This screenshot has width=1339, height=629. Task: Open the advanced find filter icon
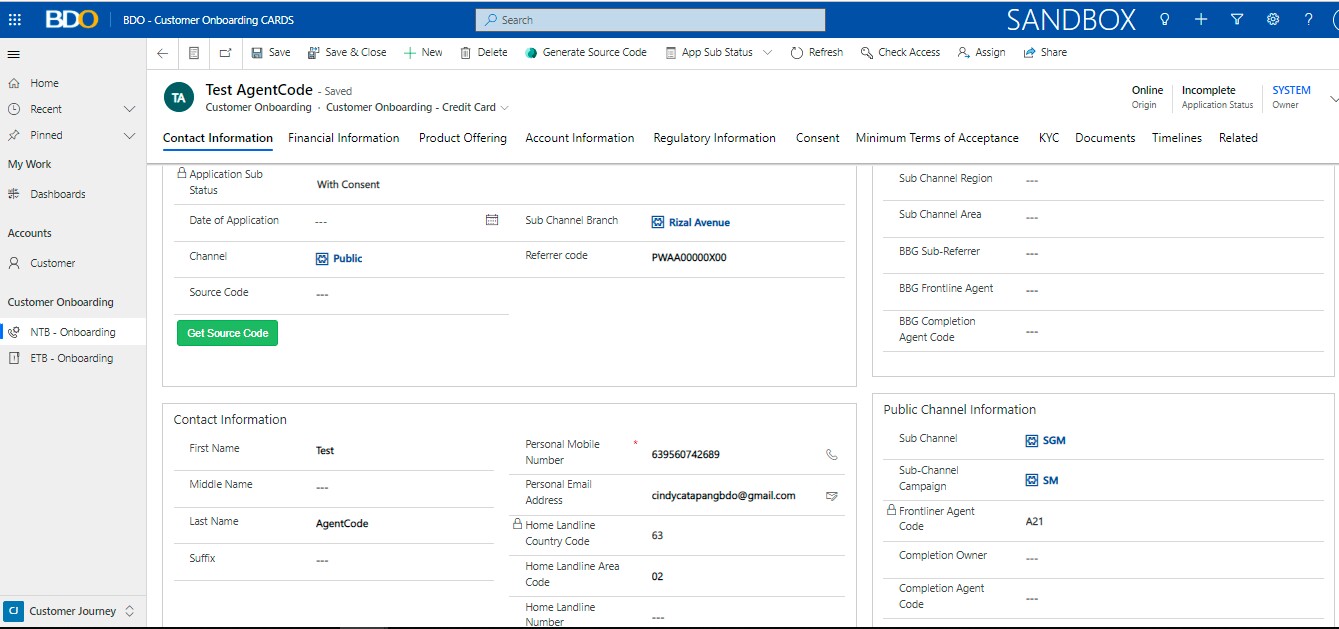coord(1237,19)
